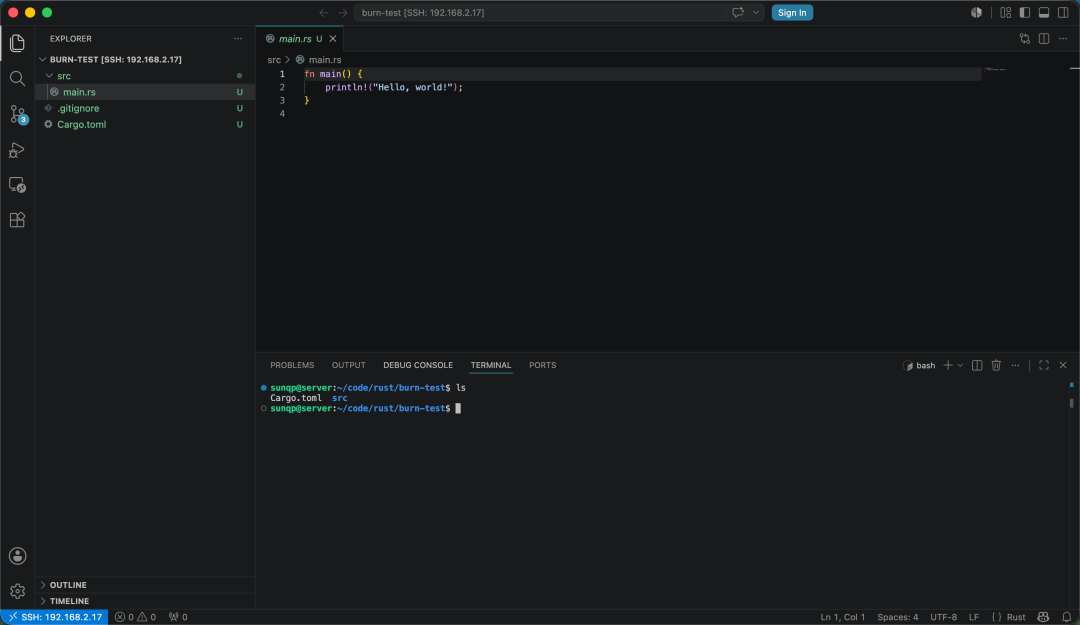This screenshot has height=625, width=1080.
Task: Click the Sign In button
Action: click(x=792, y=12)
